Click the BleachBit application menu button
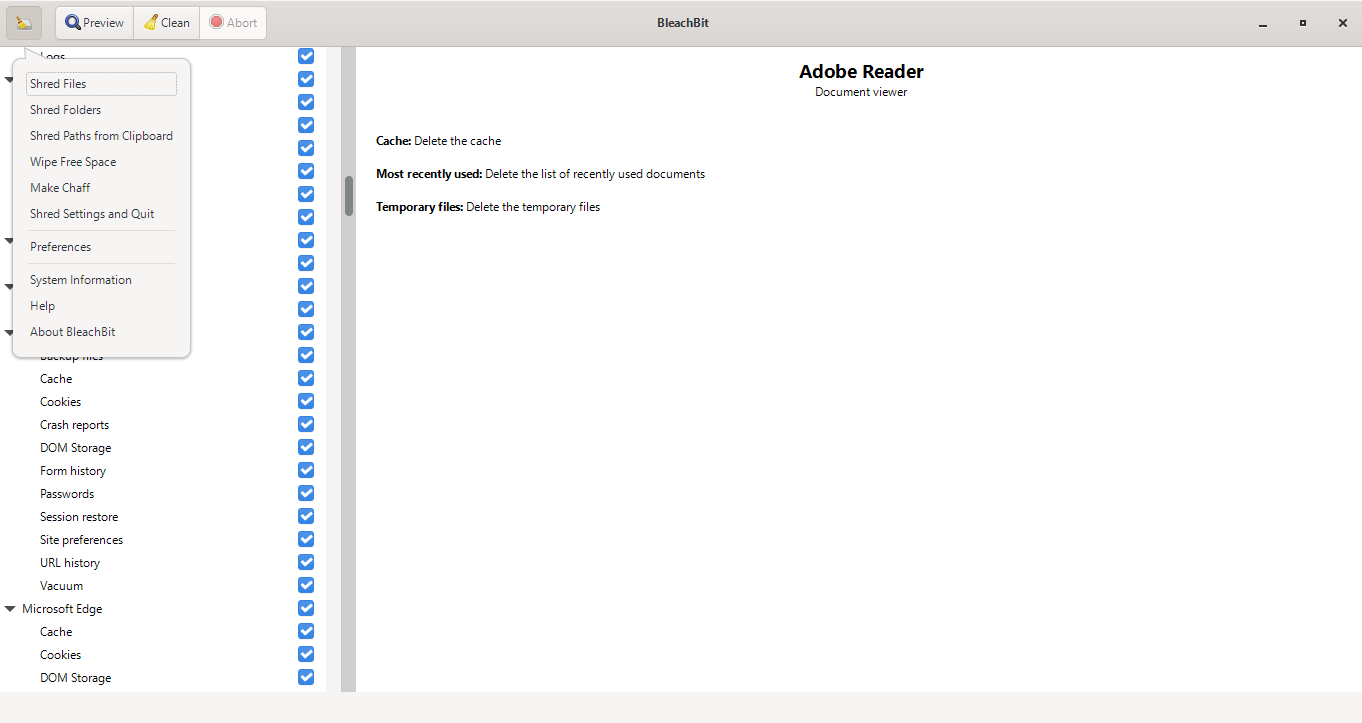 [x=24, y=23]
